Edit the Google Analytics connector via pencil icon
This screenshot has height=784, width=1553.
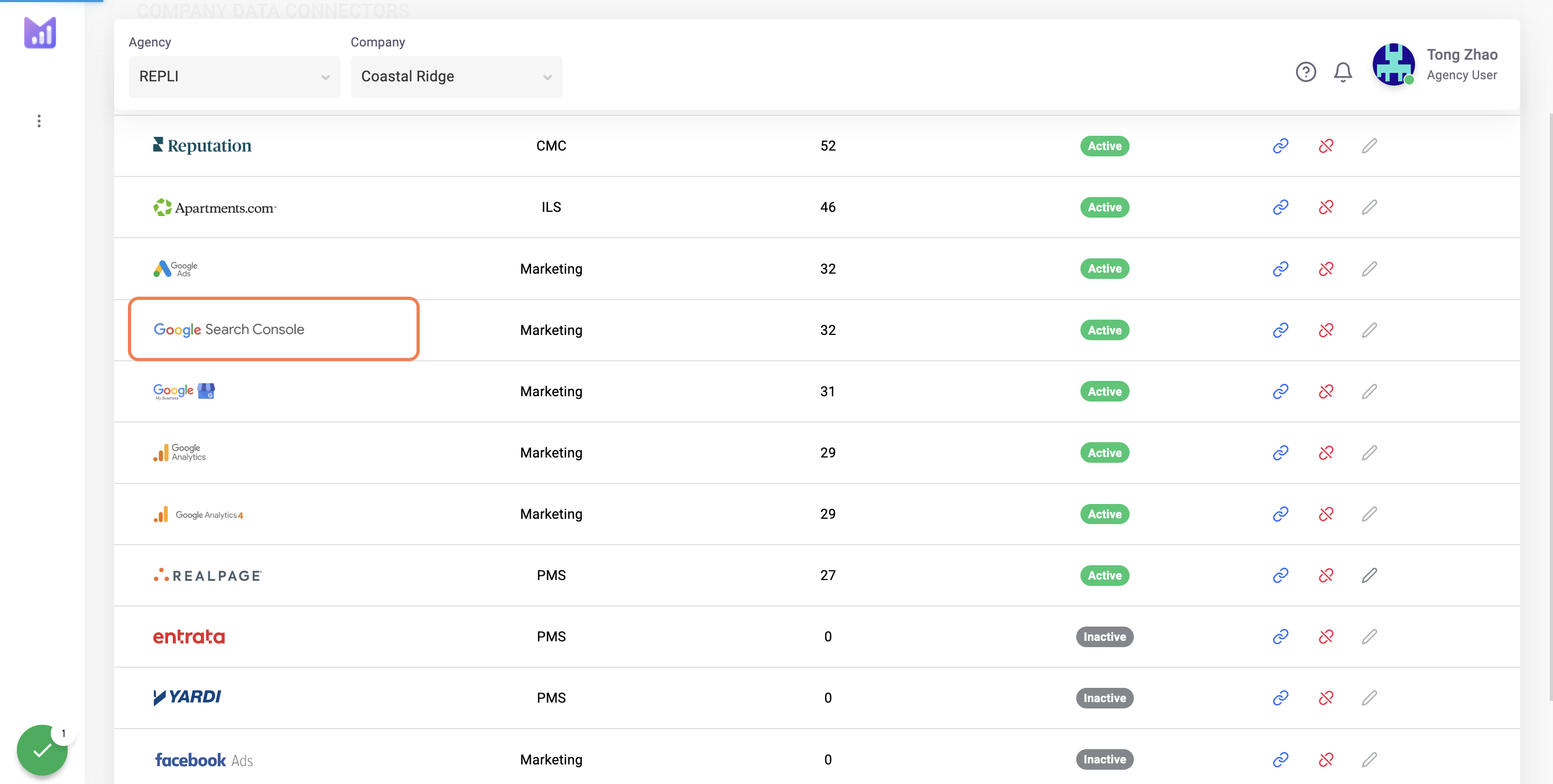(x=1369, y=453)
